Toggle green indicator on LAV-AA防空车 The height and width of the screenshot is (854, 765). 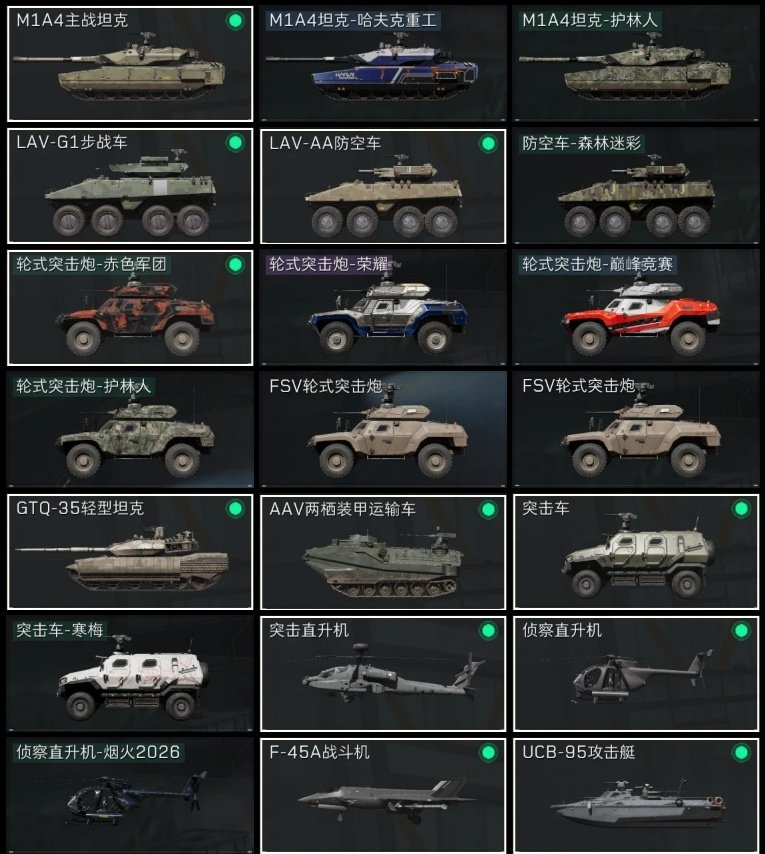coord(488,143)
